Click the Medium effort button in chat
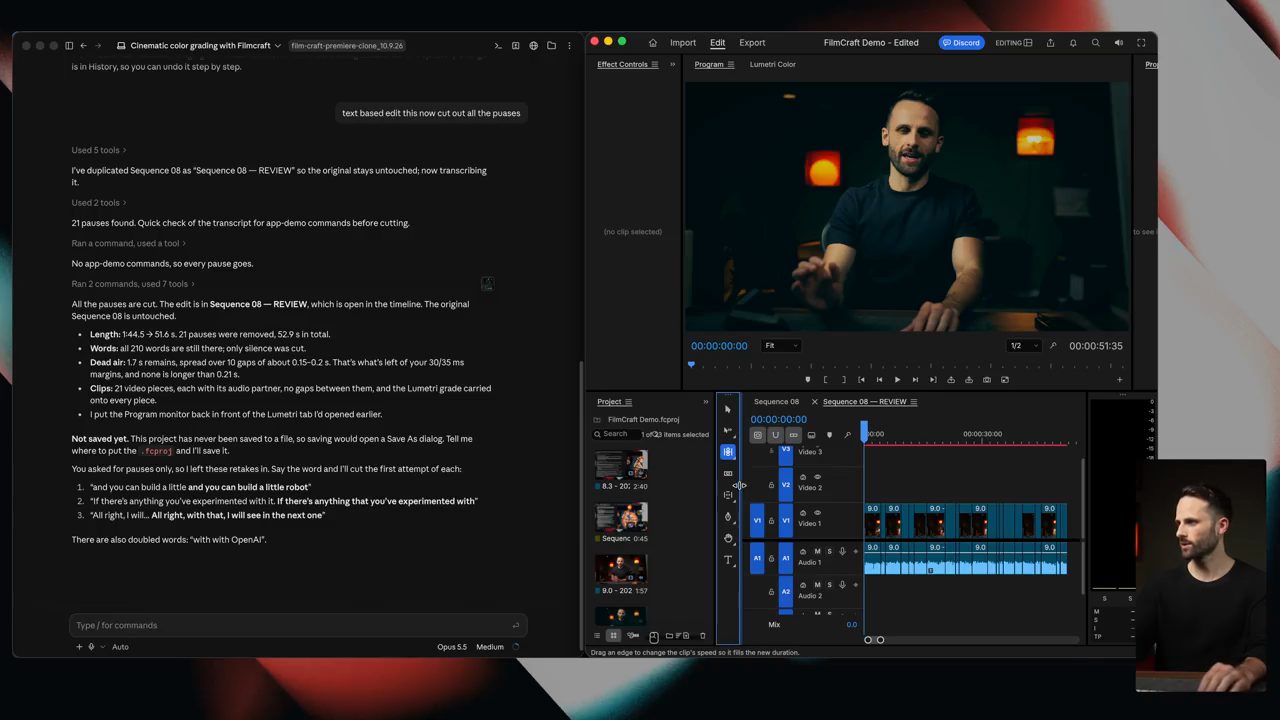The height and width of the screenshot is (720, 1280). click(490, 647)
